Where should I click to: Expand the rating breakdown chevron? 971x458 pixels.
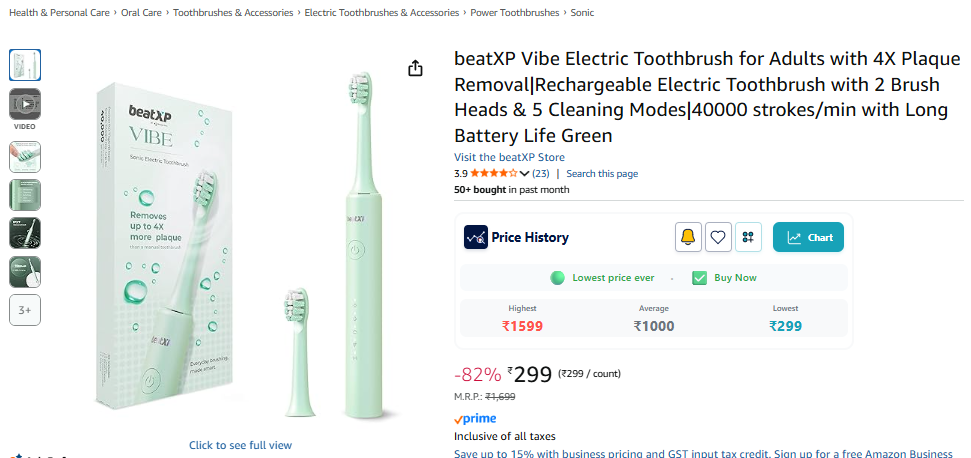click(x=525, y=174)
